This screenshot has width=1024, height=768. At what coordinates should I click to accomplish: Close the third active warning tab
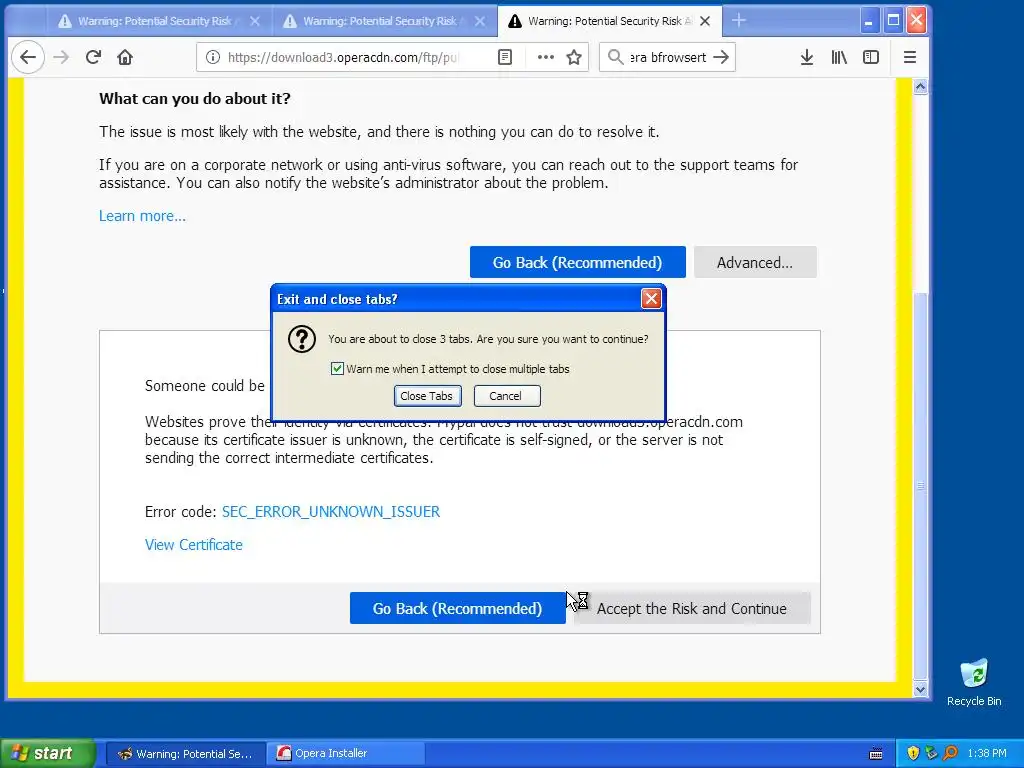(705, 21)
